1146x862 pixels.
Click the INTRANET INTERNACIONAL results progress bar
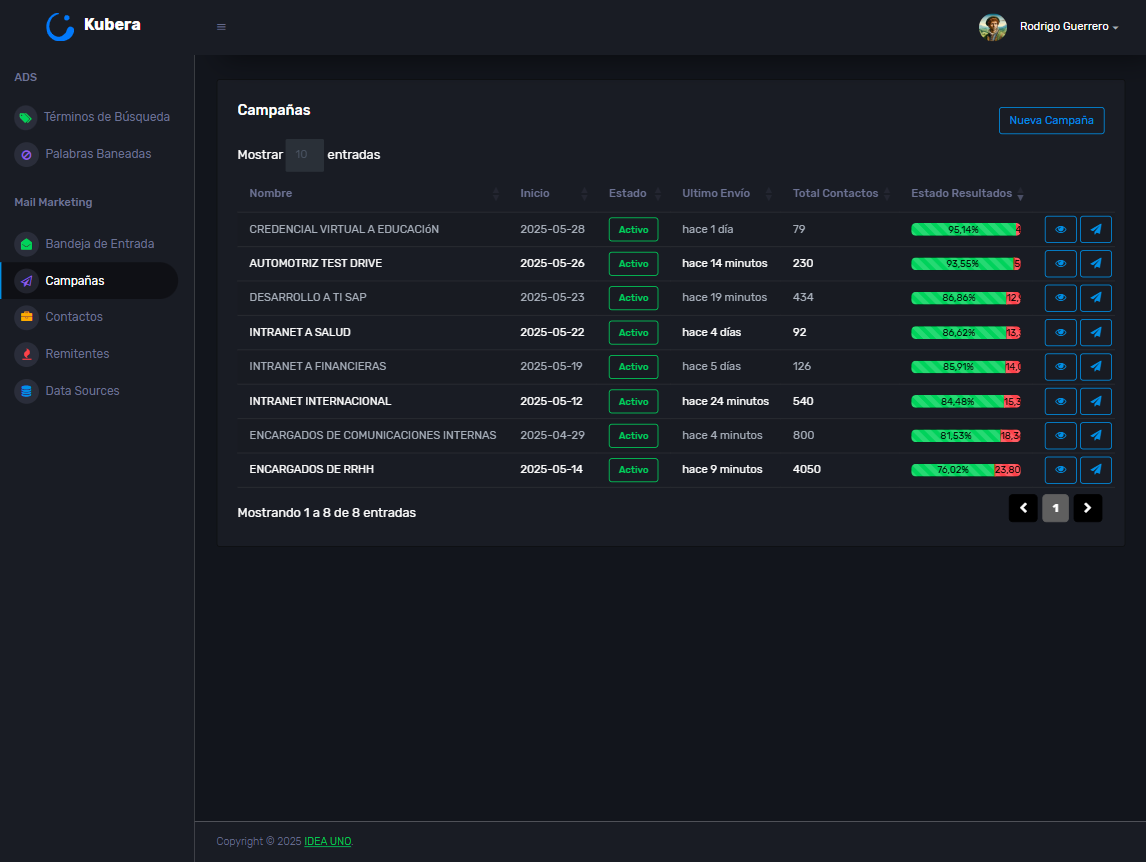pos(965,402)
